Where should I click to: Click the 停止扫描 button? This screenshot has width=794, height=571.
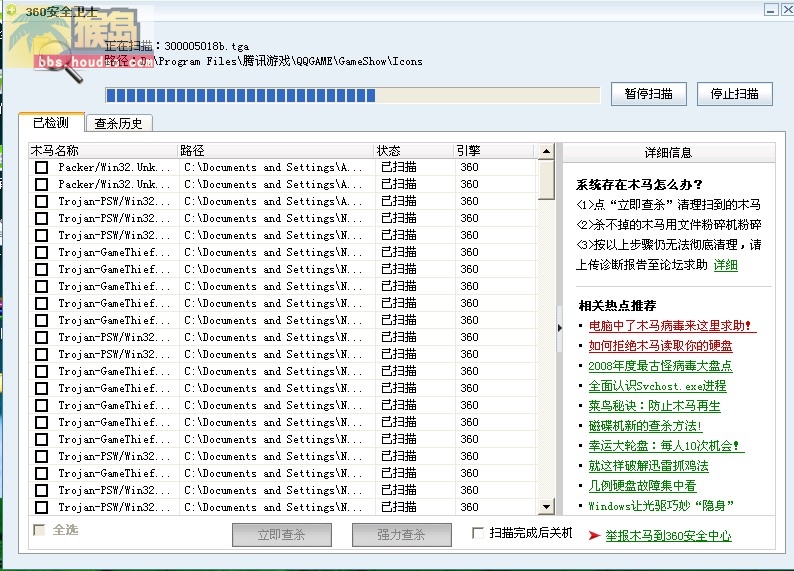pyautogui.click(x=735, y=94)
